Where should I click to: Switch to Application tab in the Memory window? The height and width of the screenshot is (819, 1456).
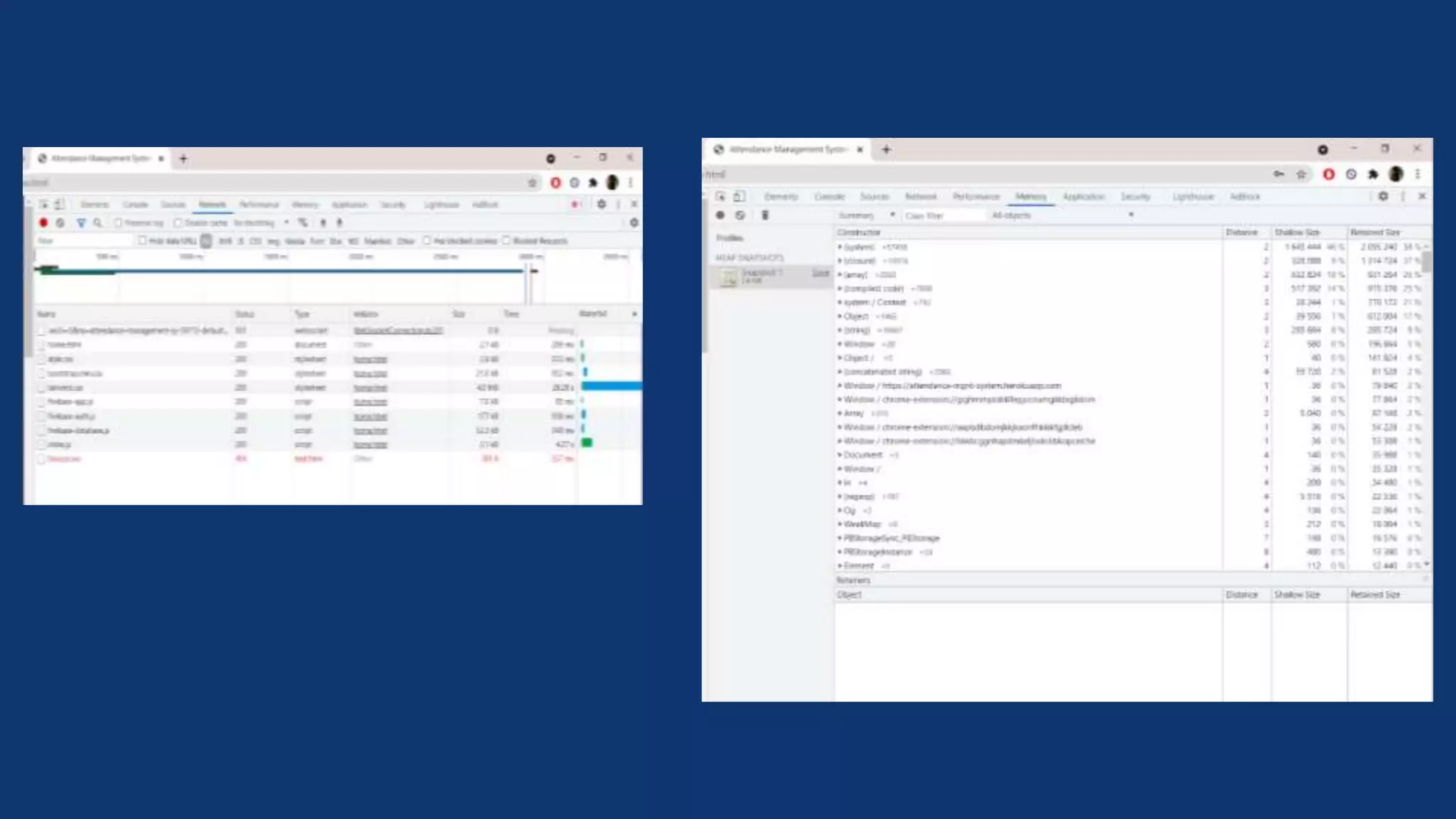click(1083, 196)
